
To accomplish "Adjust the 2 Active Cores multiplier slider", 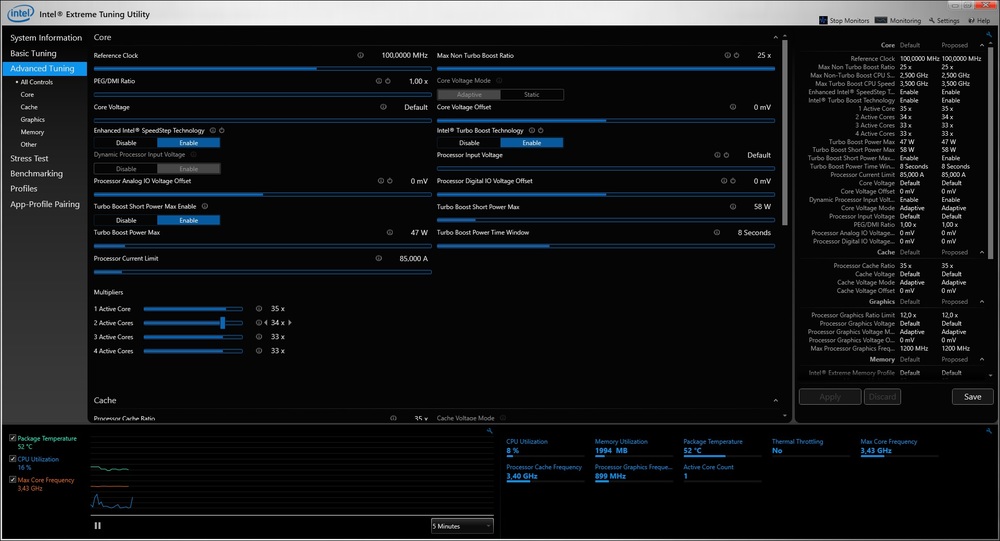I will click(x=222, y=323).
